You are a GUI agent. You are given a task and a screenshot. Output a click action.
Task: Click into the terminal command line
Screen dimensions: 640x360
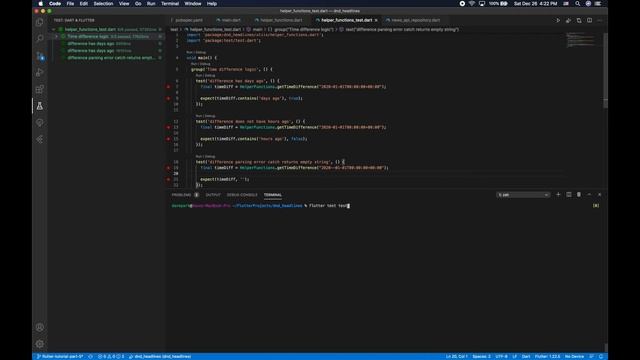click(329, 206)
